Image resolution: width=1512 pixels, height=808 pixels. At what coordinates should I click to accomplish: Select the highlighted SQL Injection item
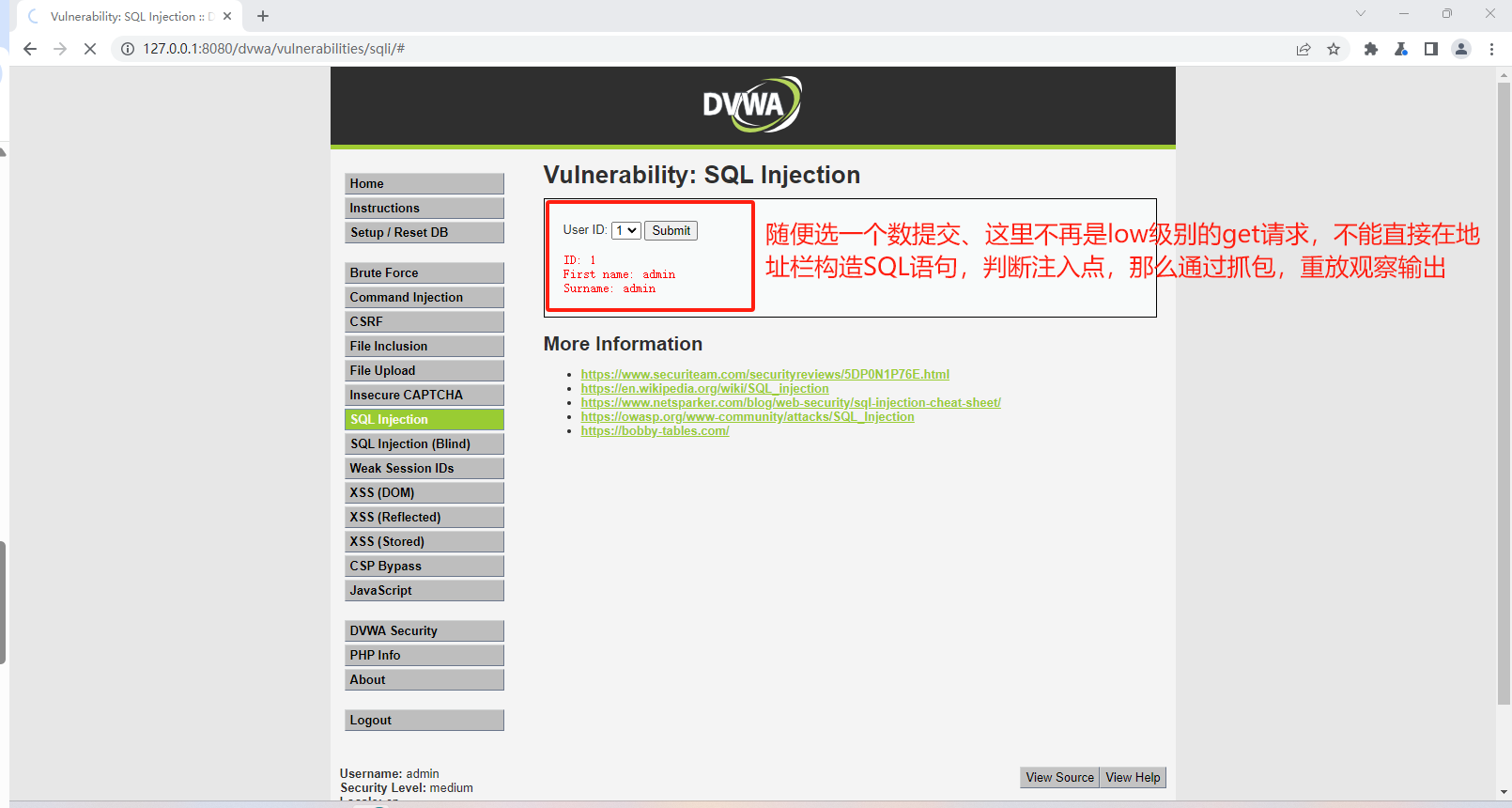click(x=424, y=419)
